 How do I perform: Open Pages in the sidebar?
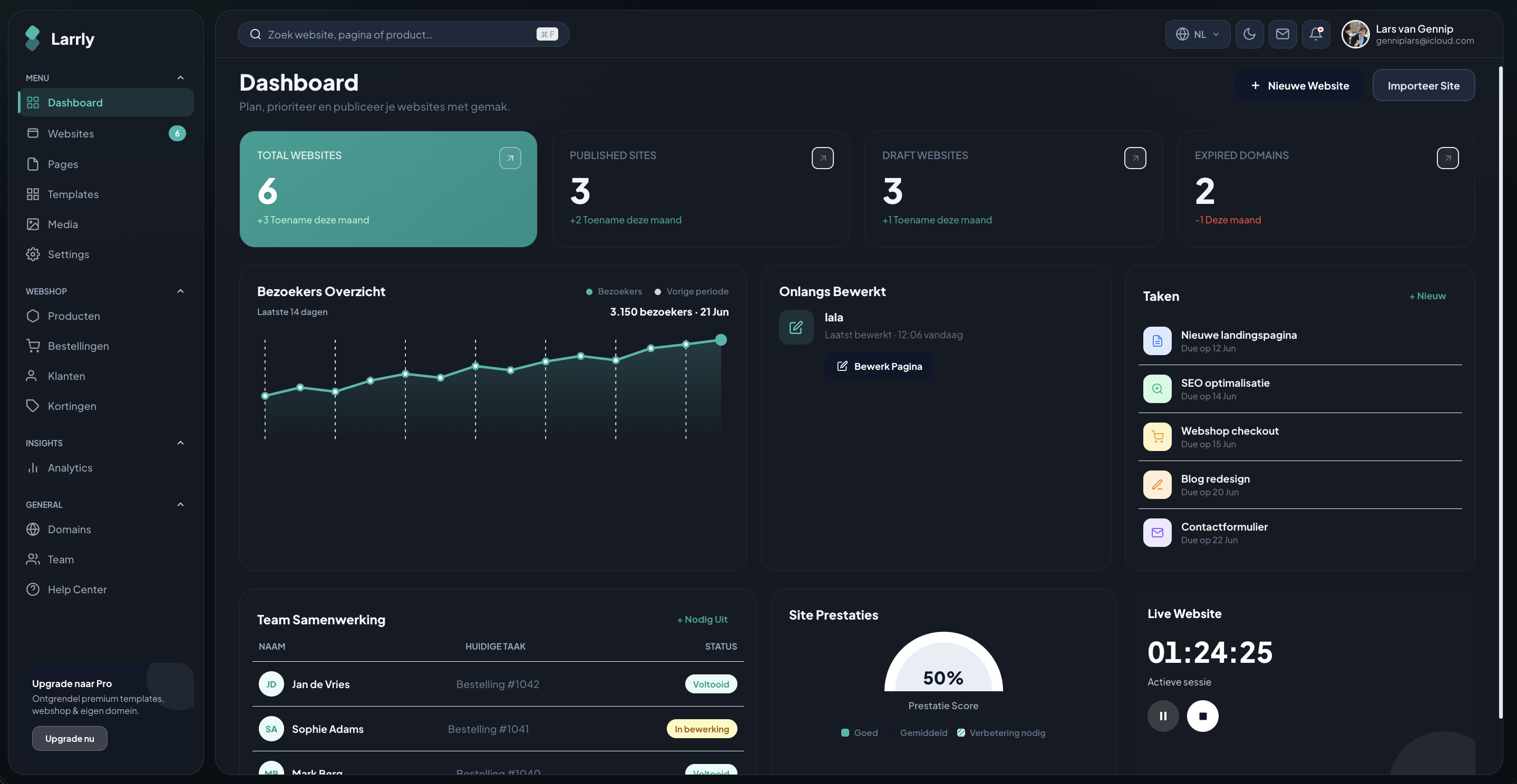point(106,164)
